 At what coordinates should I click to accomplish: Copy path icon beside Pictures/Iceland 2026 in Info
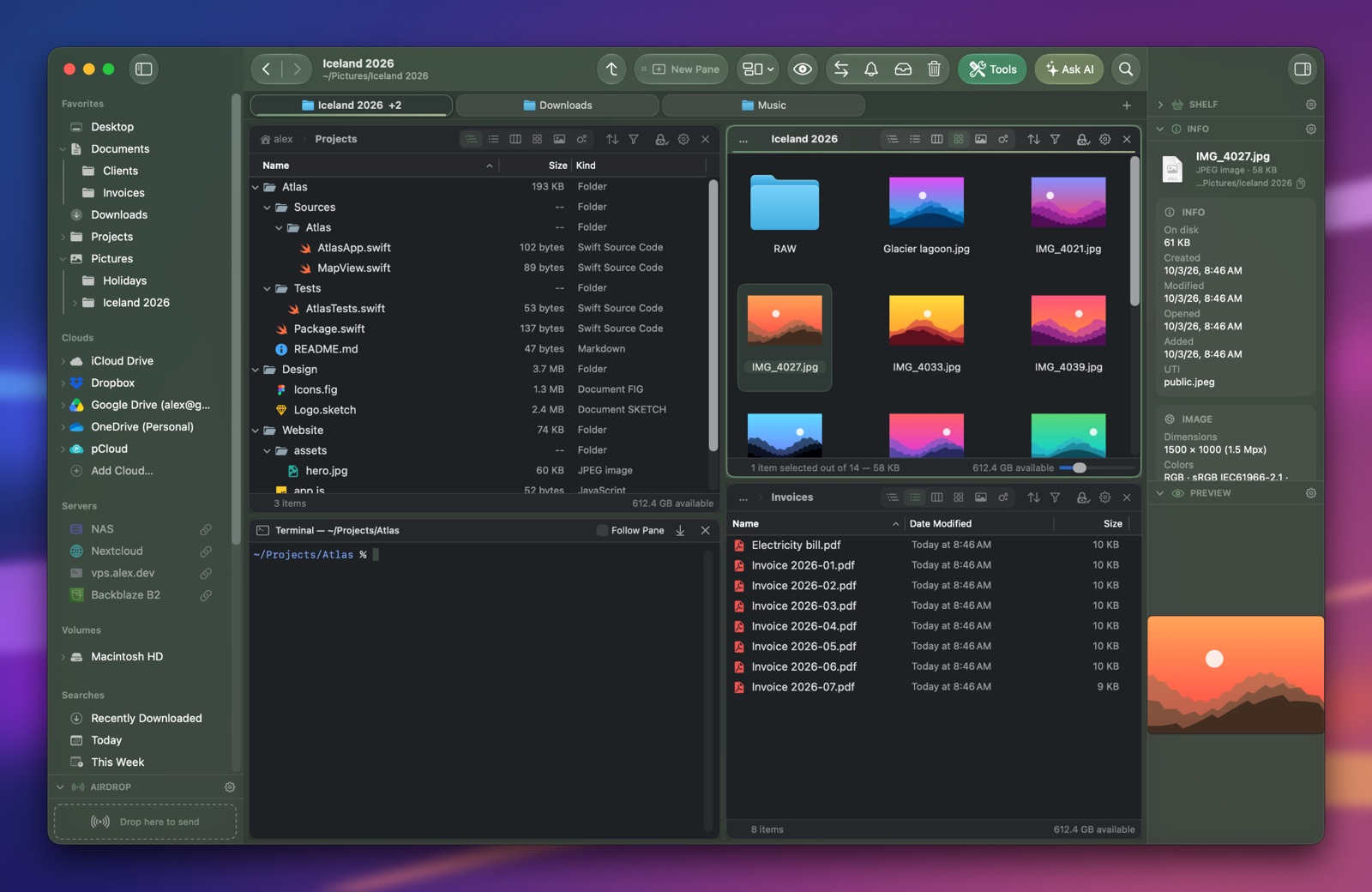click(1301, 184)
